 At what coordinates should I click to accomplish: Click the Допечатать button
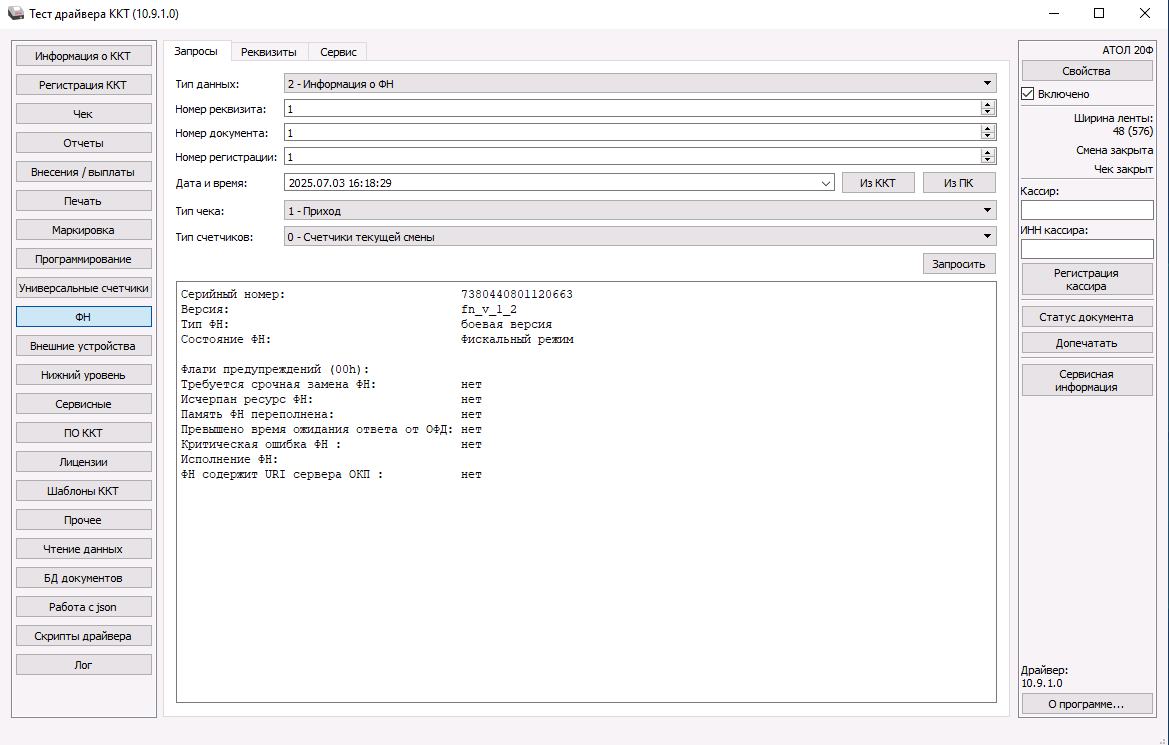(x=1086, y=343)
